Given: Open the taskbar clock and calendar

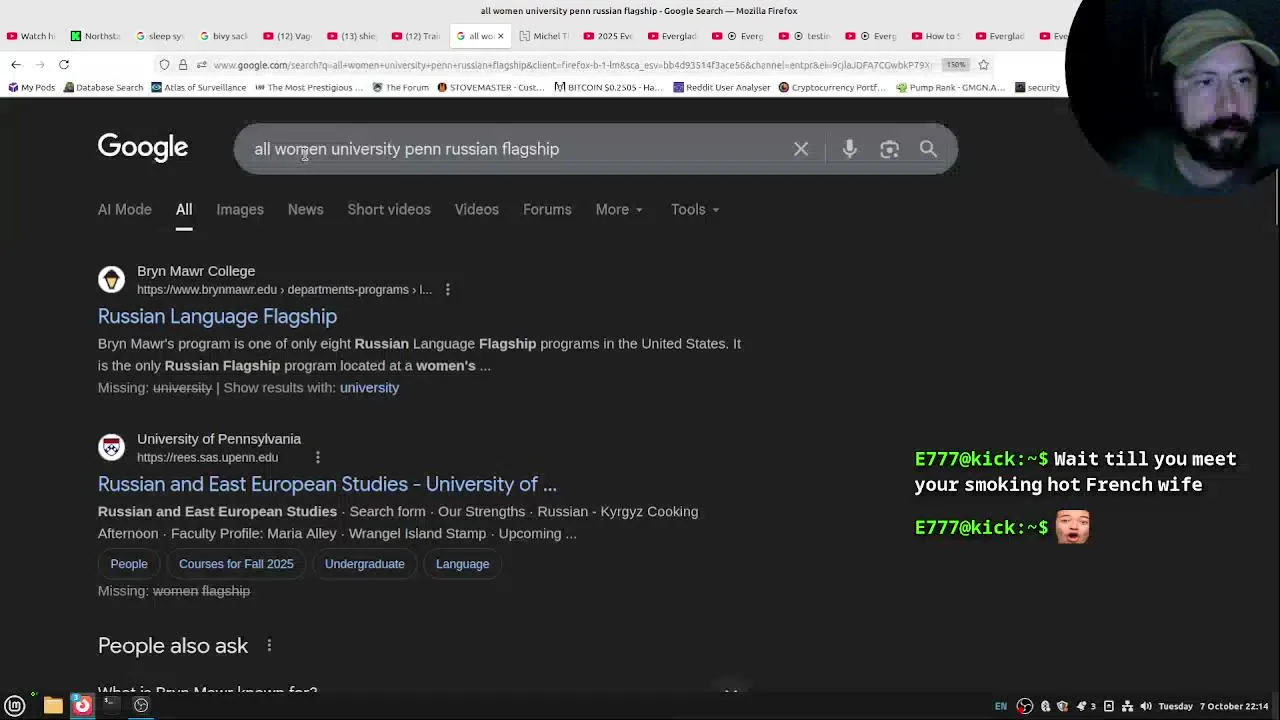Looking at the screenshot, I should (x=1214, y=706).
